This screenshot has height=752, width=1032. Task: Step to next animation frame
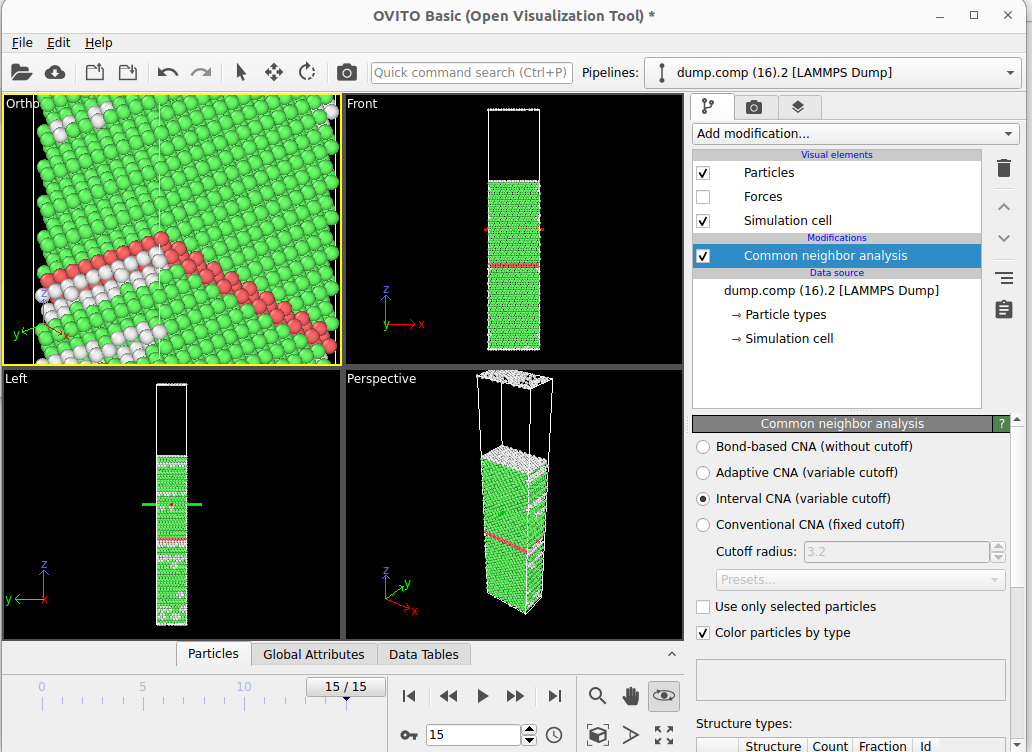[x=515, y=696]
